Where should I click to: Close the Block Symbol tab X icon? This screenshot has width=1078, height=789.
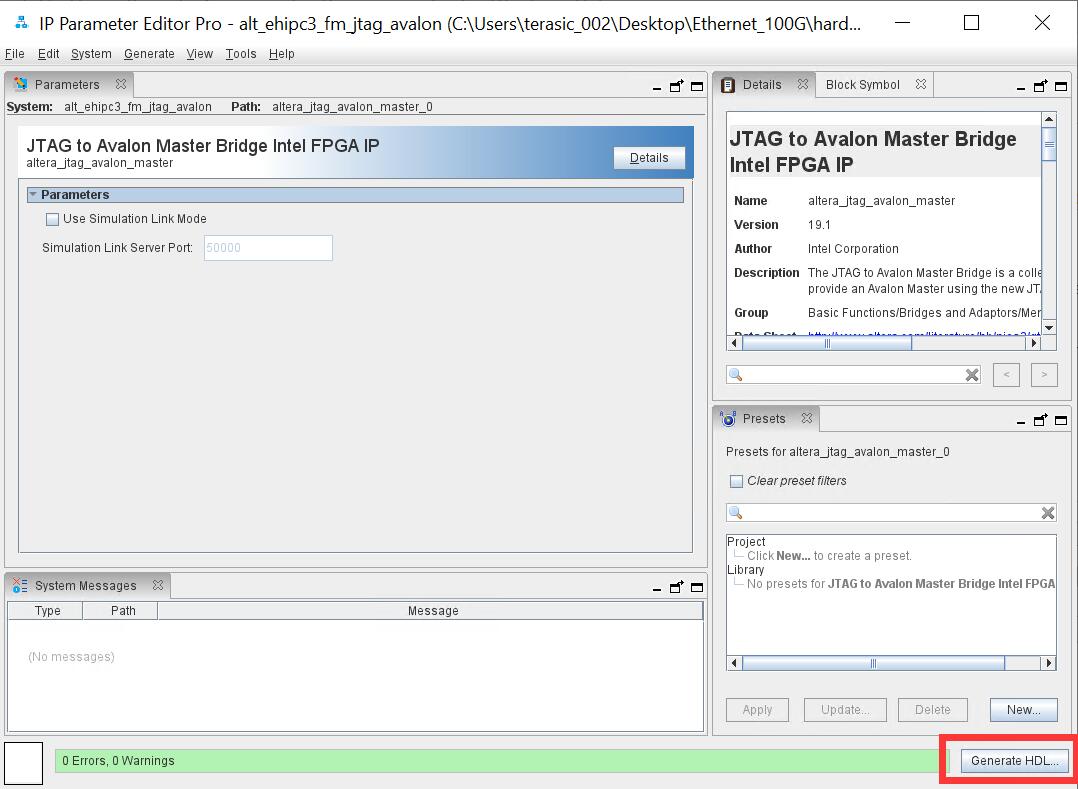[x=921, y=85]
